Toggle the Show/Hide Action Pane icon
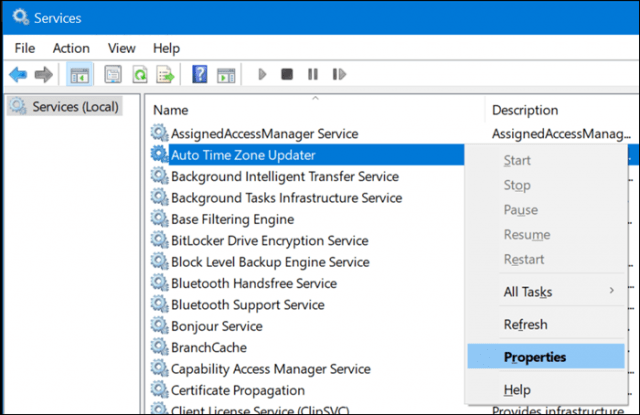This screenshot has height=415, width=640. (226, 75)
